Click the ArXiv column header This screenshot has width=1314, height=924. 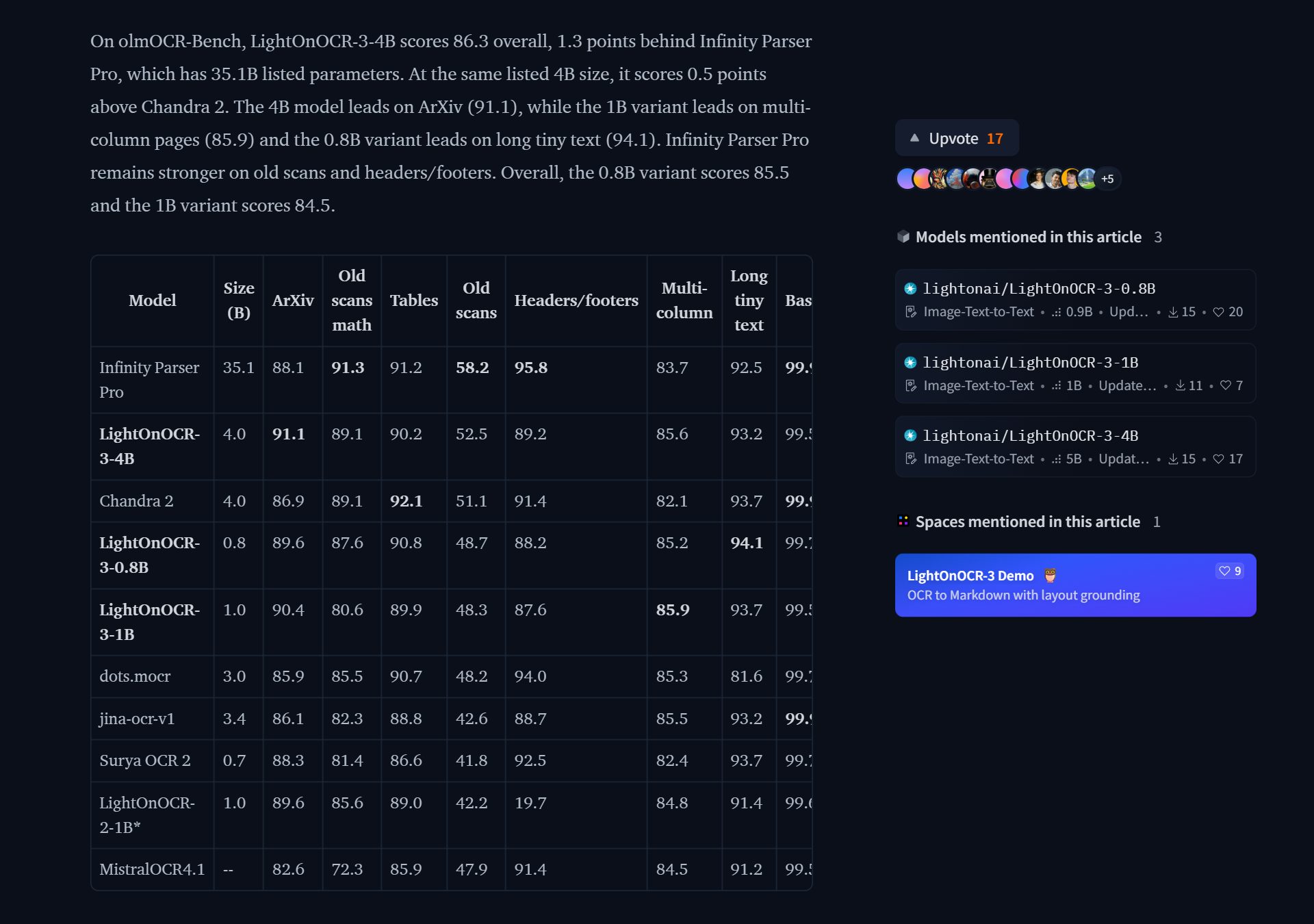(x=293, y=300)
